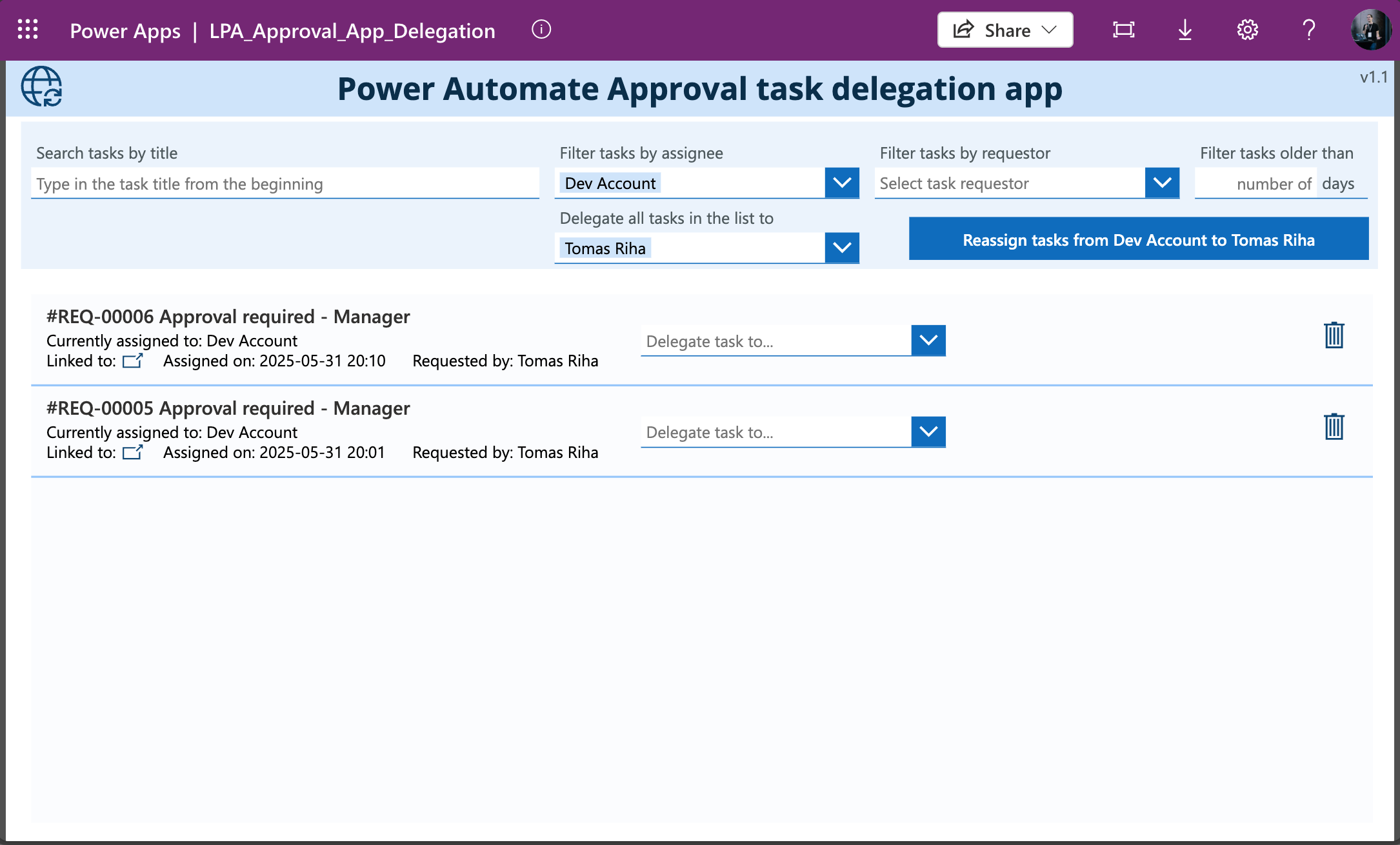Delete the #REQ-00005 task
This screenshot has width=1400, height=845.
[1334, 427]
